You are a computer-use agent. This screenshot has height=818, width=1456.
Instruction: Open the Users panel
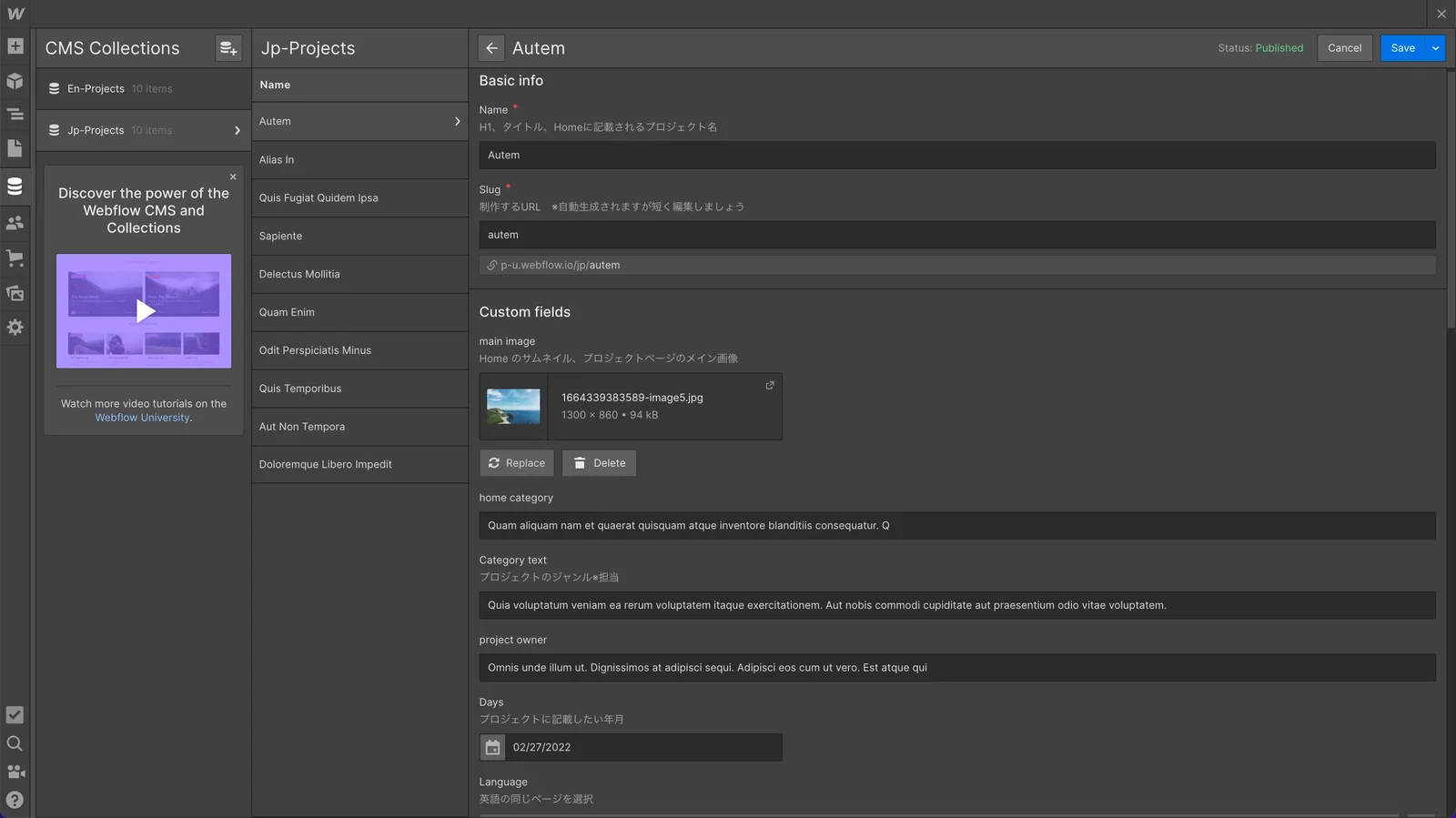[15, 223]
